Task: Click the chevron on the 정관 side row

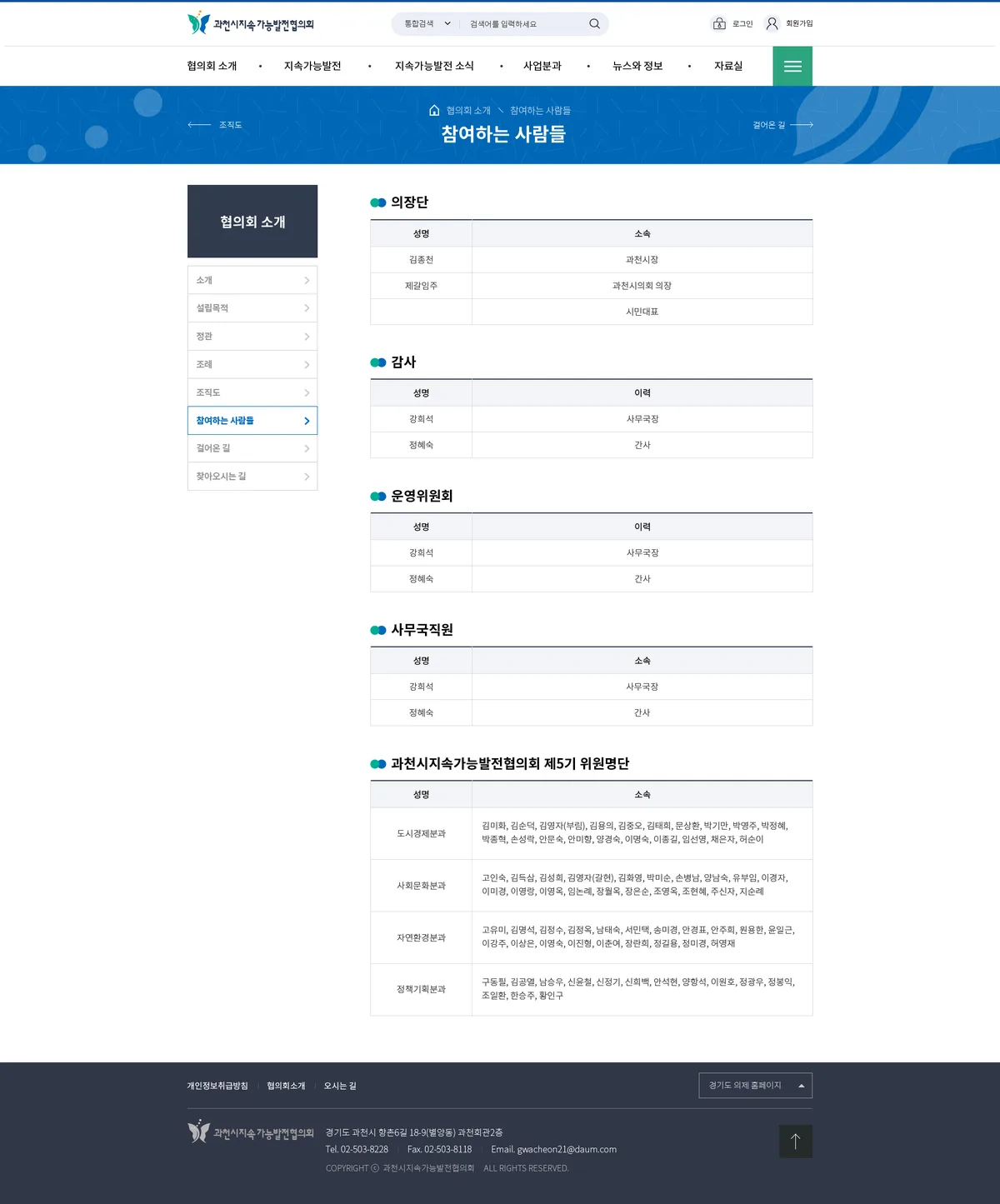Action: point(307,337)
